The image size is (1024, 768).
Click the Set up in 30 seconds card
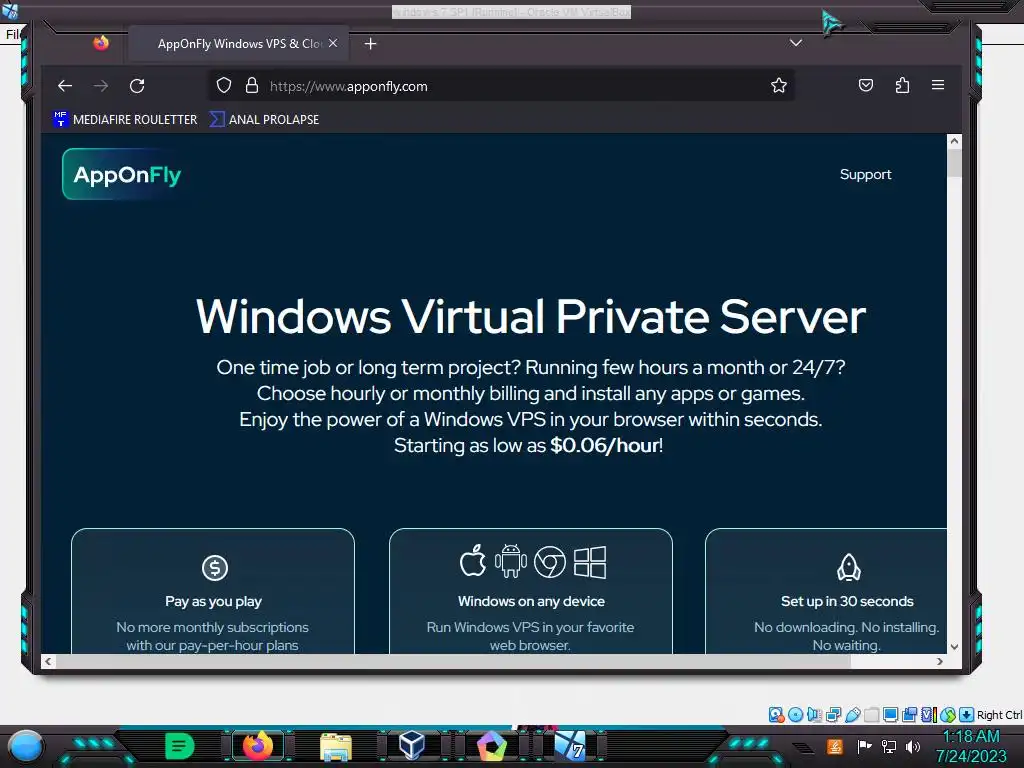tap(826, 591)
